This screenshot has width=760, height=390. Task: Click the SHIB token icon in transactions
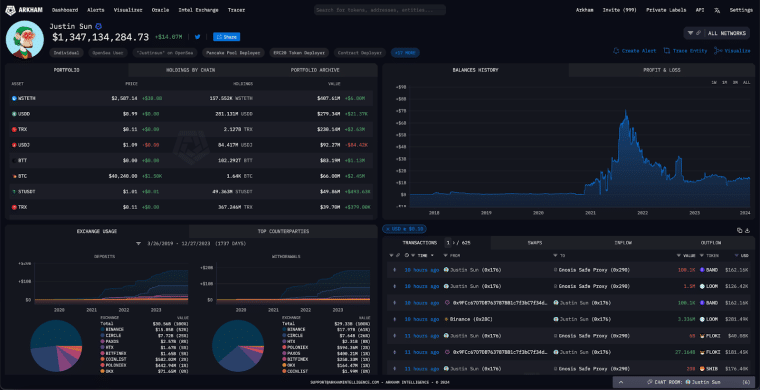point(702,369)
